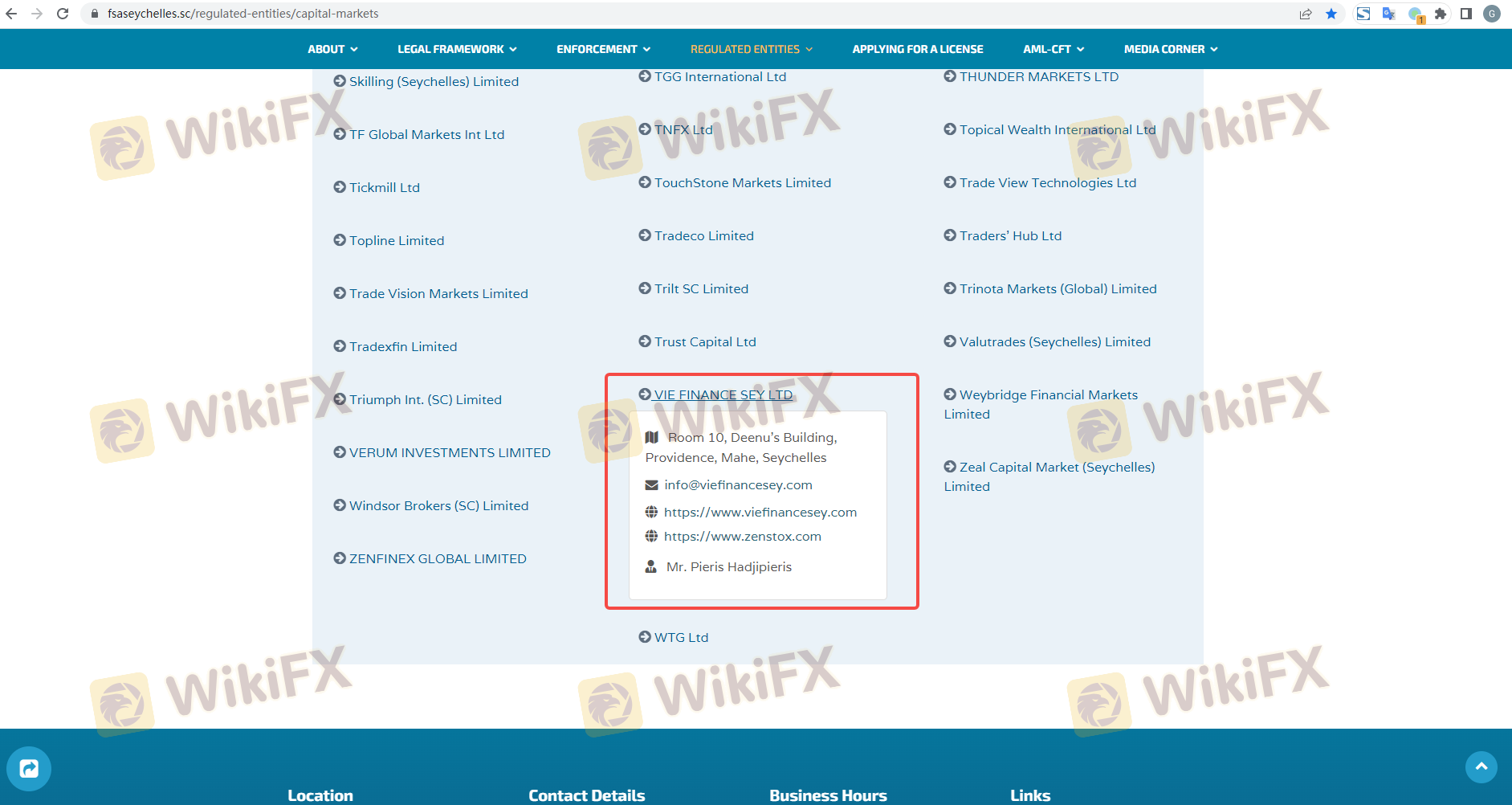This screenshot has width=1512, height=805.
Task: Open TNFX Ltd entry
Action: point(683,130)
